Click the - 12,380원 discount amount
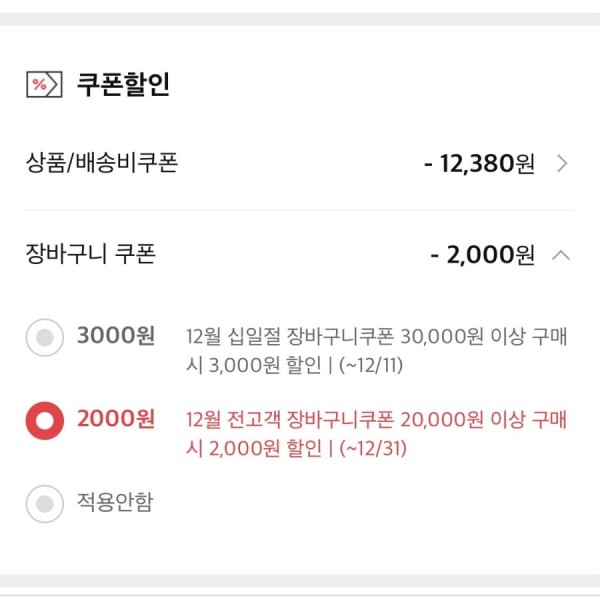 (x=479, y=164)
